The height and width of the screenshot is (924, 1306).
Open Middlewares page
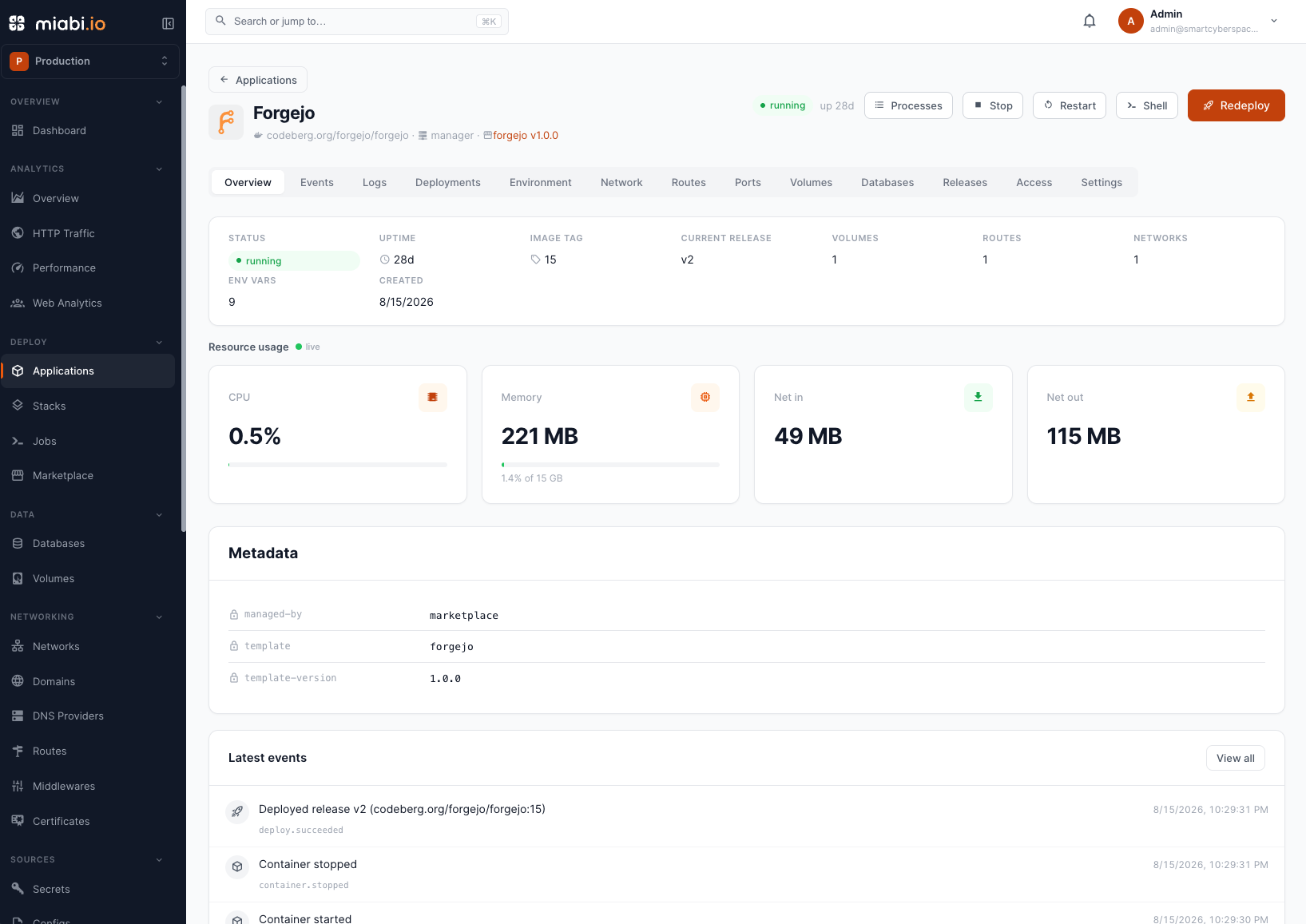88,786
